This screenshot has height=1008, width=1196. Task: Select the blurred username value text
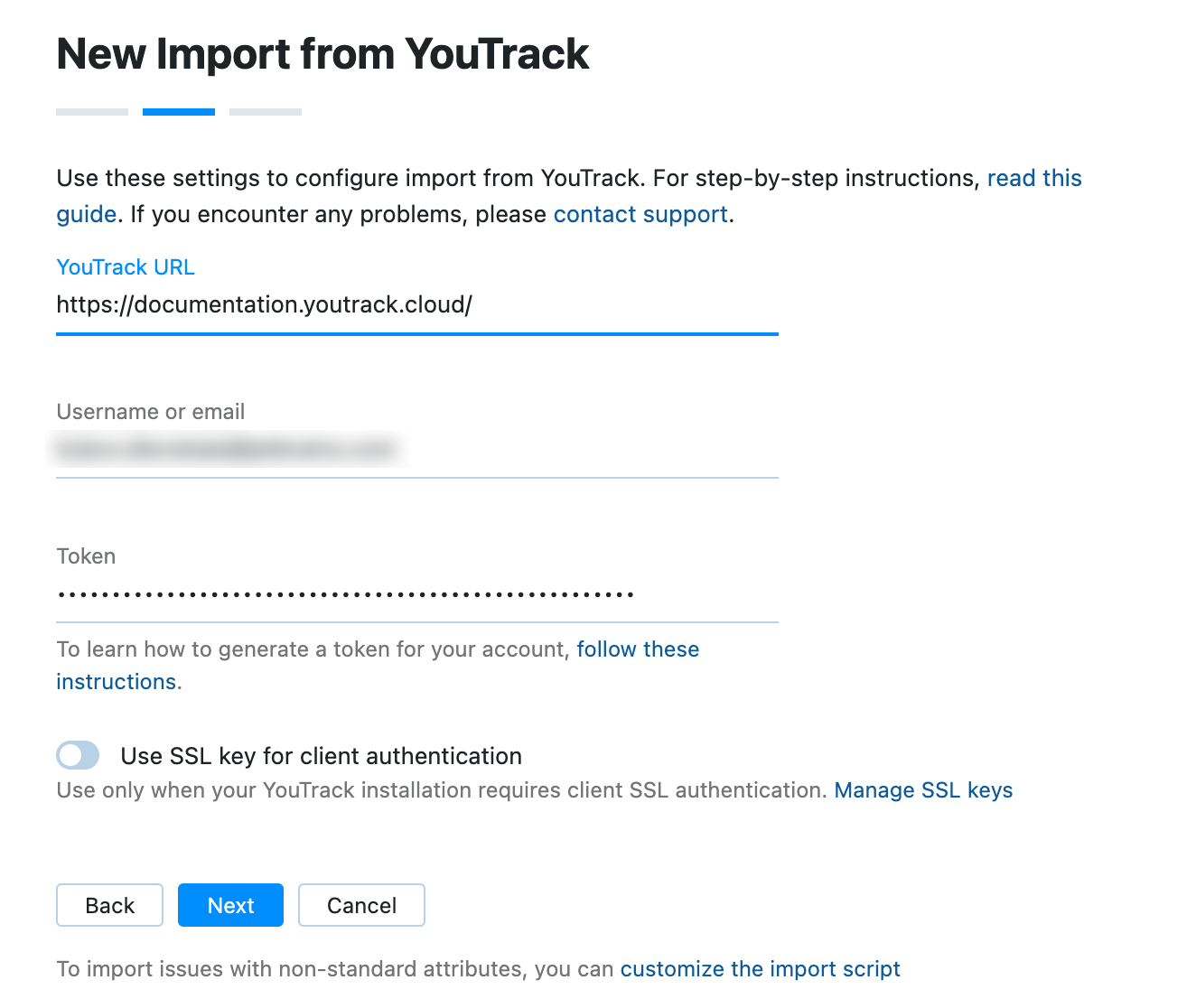[226, 449]
